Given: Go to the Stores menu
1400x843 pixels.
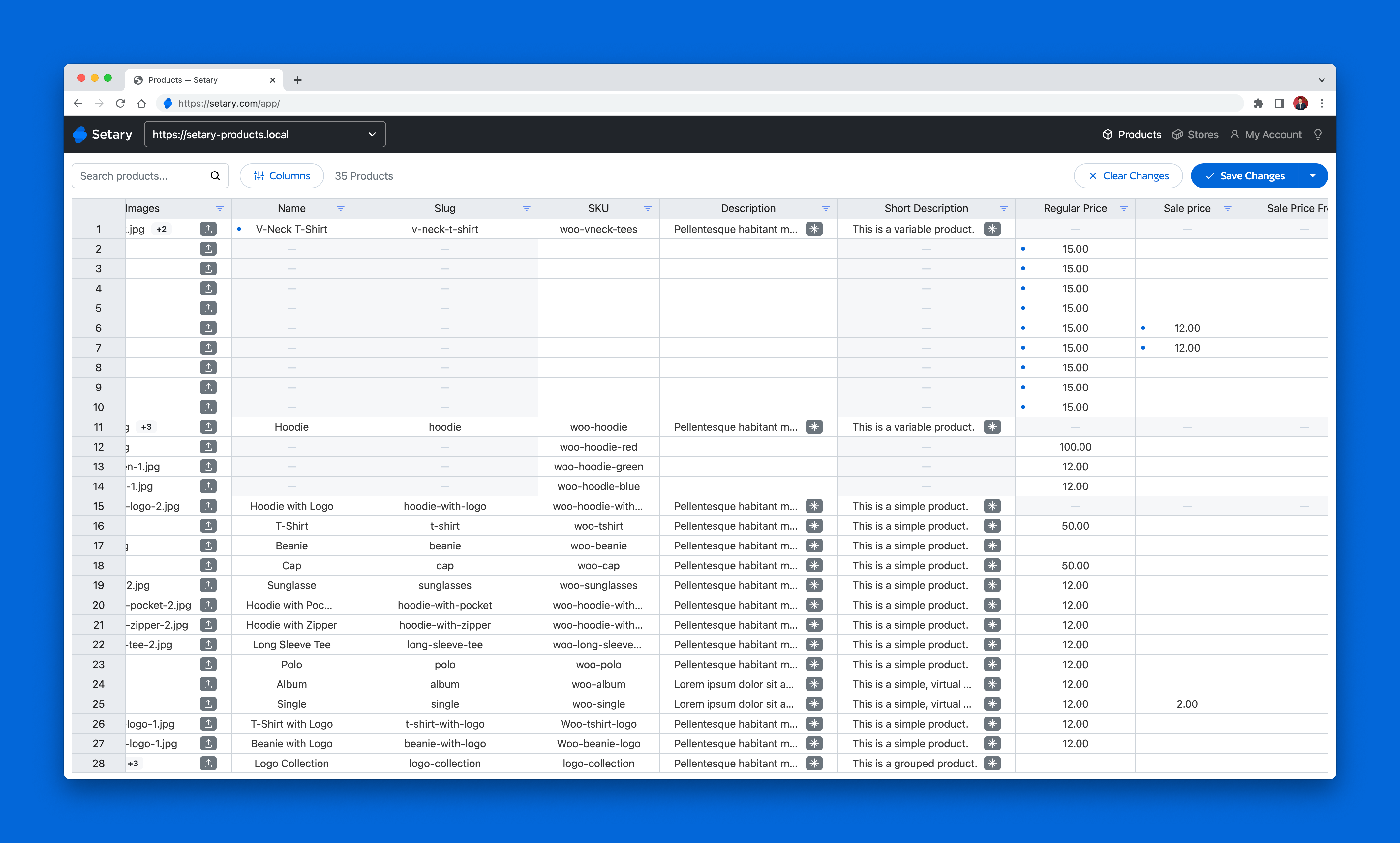Looking at the screenshot, I should point(1195,134).
